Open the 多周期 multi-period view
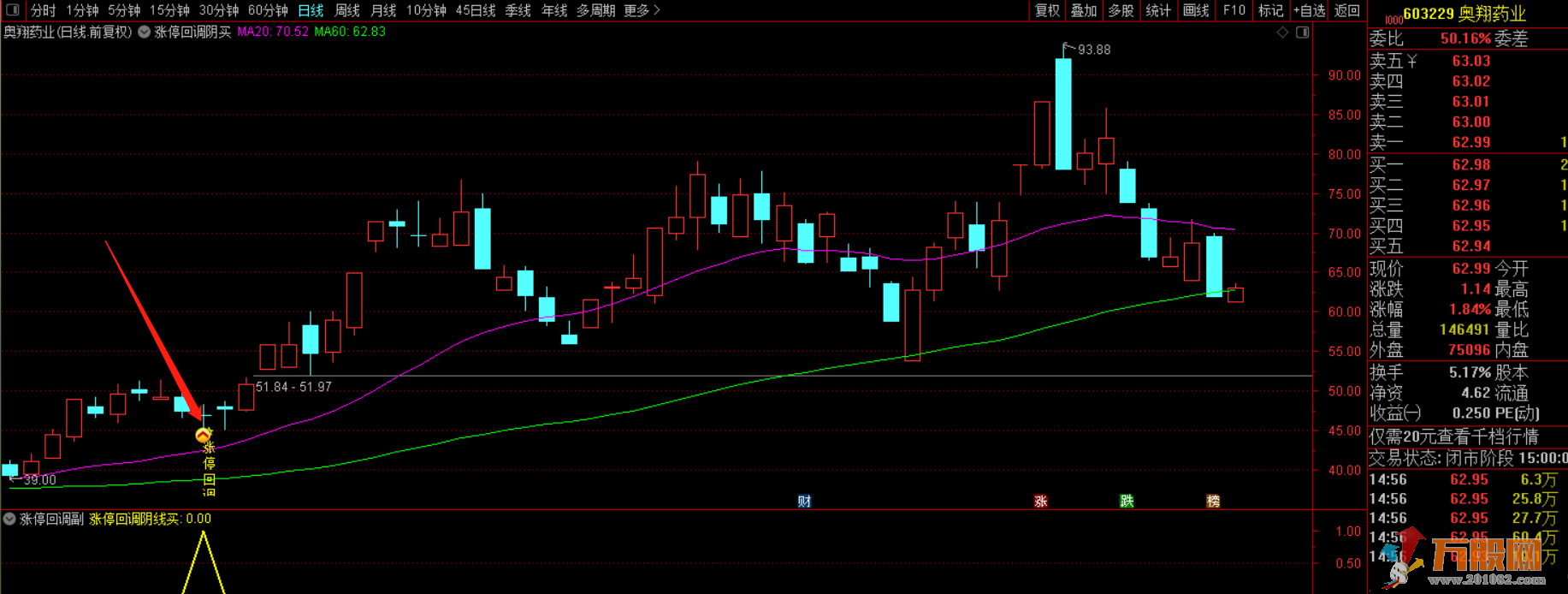 pyautogui.click(x=596, y=10)
